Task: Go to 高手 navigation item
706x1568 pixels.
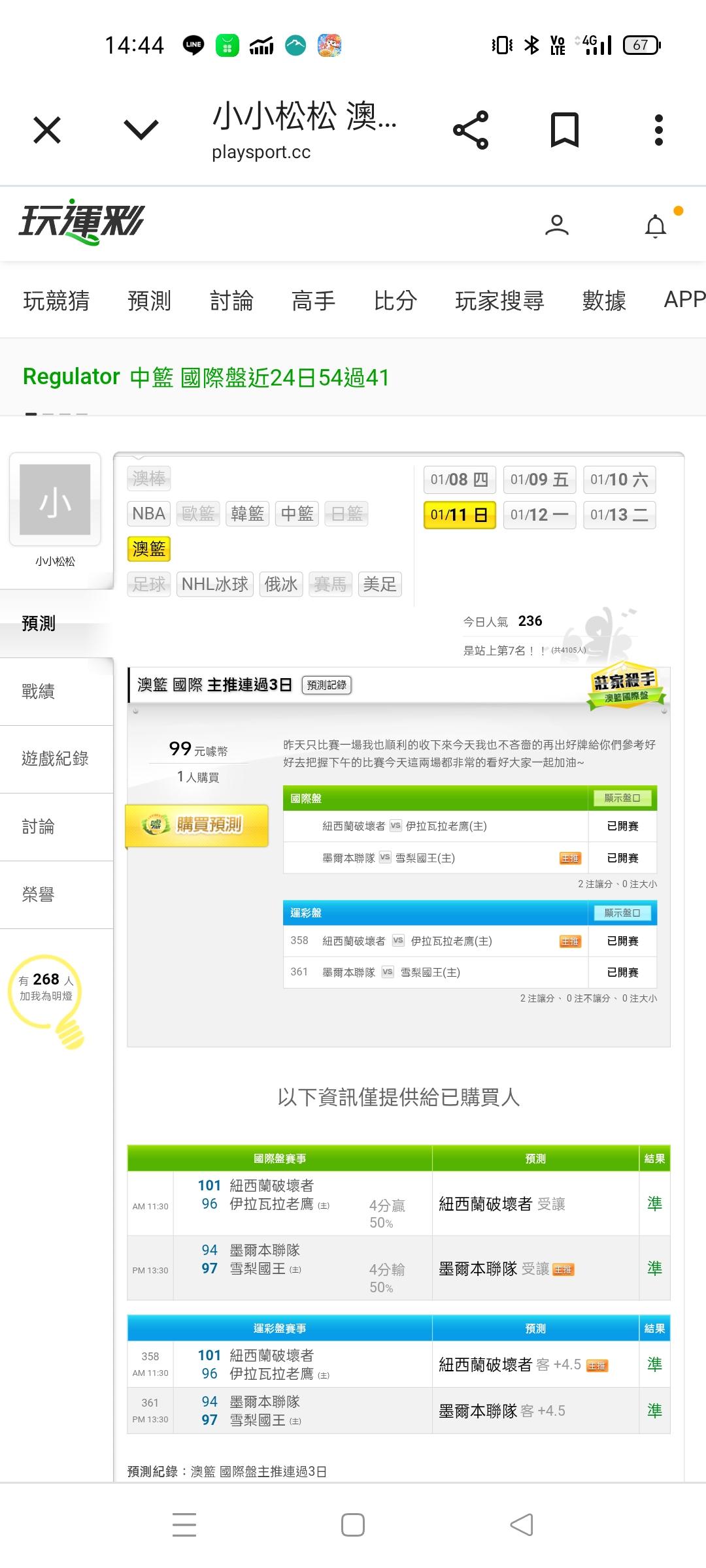Action: [313, 301]
